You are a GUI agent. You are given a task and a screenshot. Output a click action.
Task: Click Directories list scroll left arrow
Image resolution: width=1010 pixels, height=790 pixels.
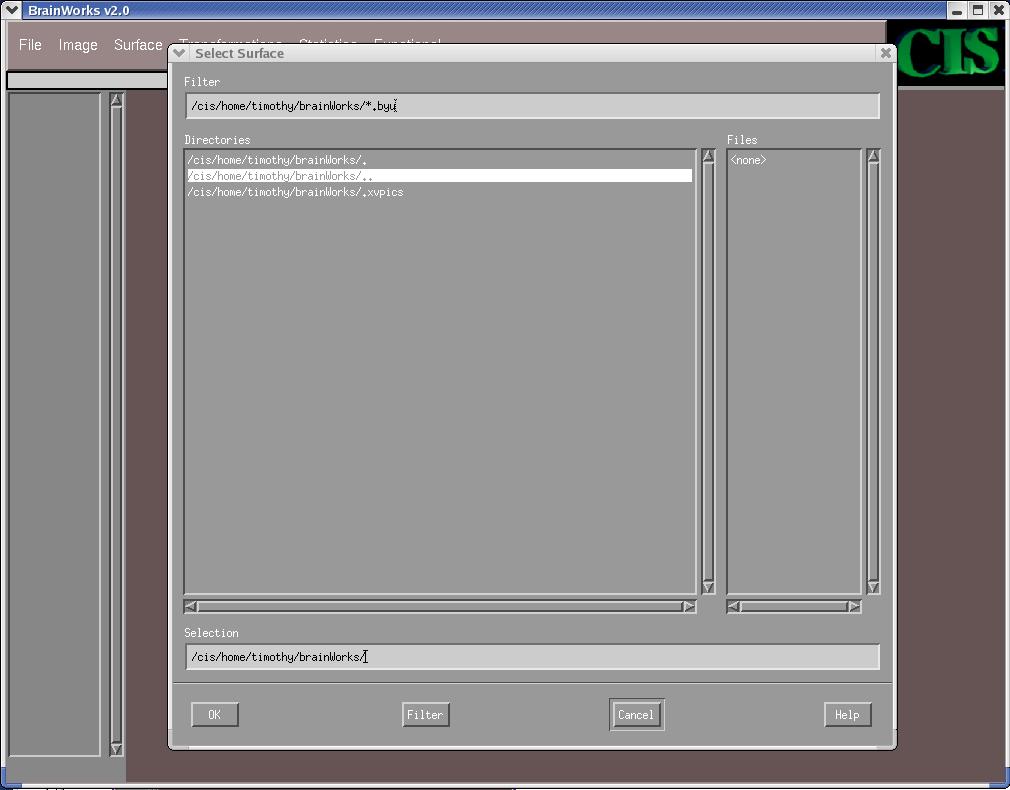pyautogui.click(x=191, y=606)
